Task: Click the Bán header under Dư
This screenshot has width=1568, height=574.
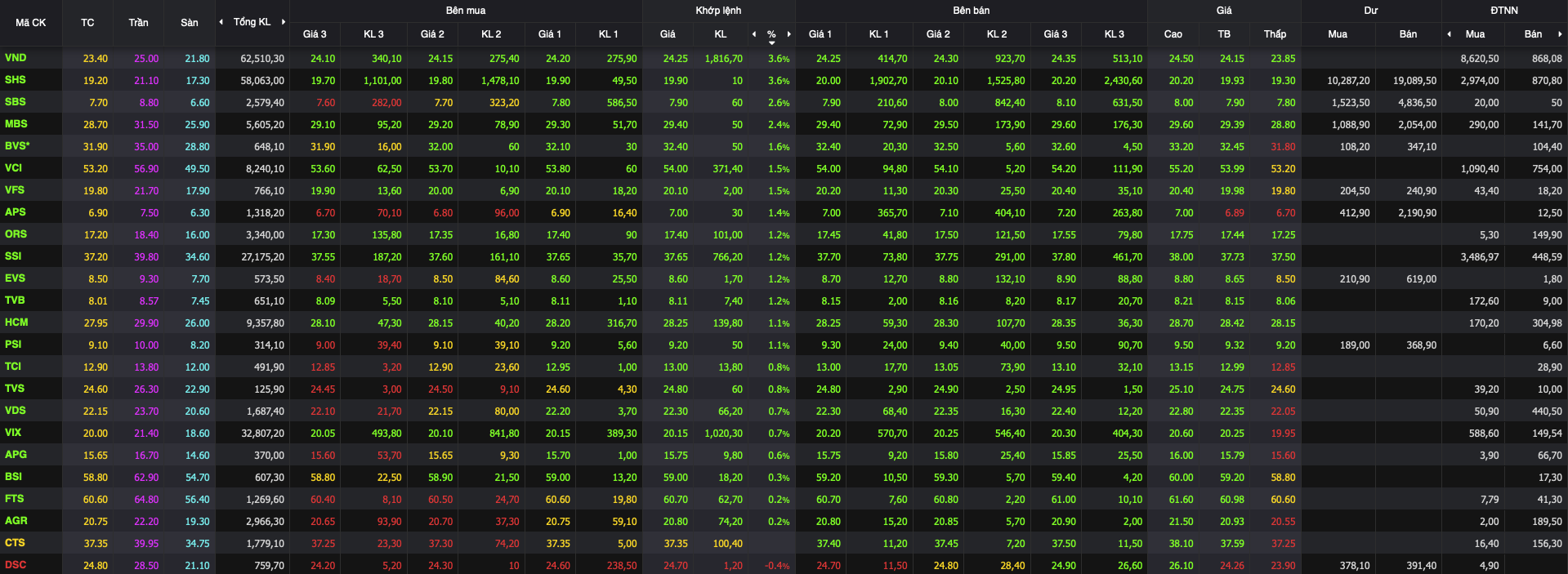Action: tap(1408, 34)
